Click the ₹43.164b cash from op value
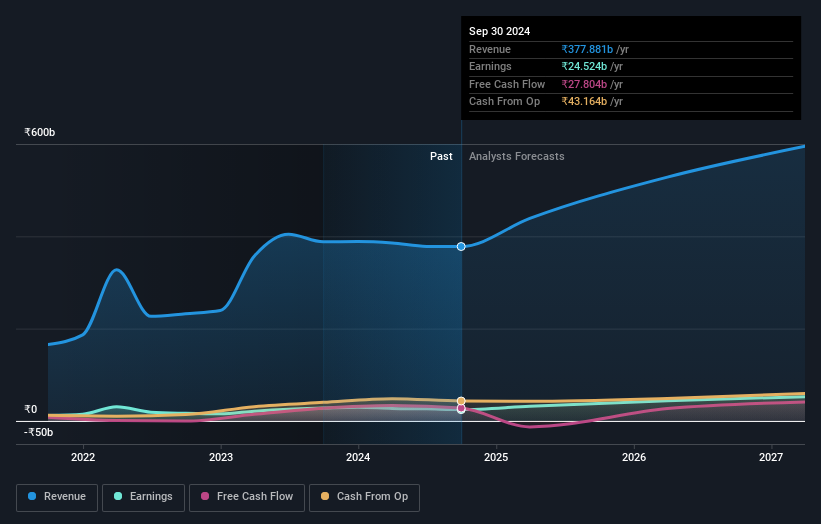 point(584,102)
